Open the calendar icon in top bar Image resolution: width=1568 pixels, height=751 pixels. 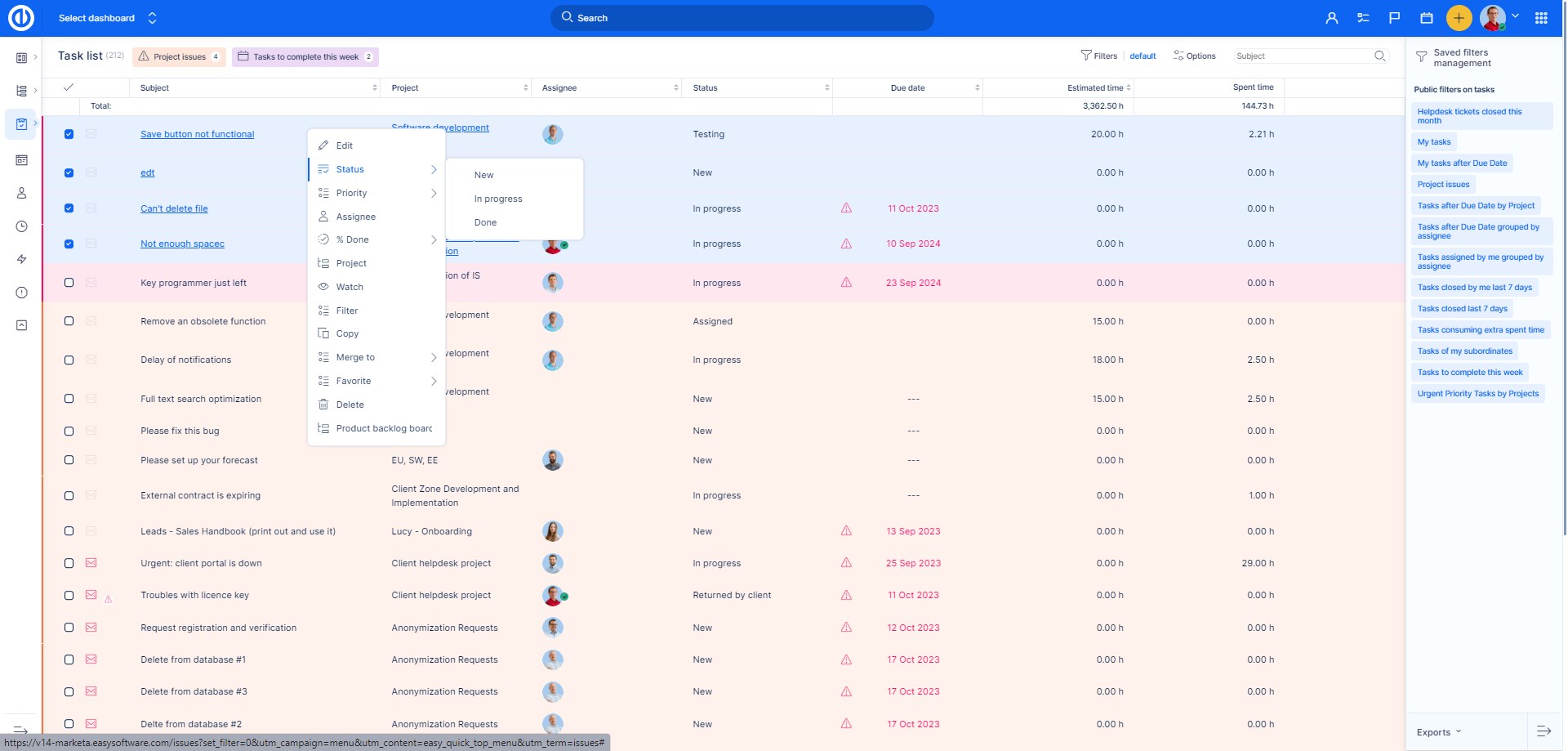point(1427,18)
